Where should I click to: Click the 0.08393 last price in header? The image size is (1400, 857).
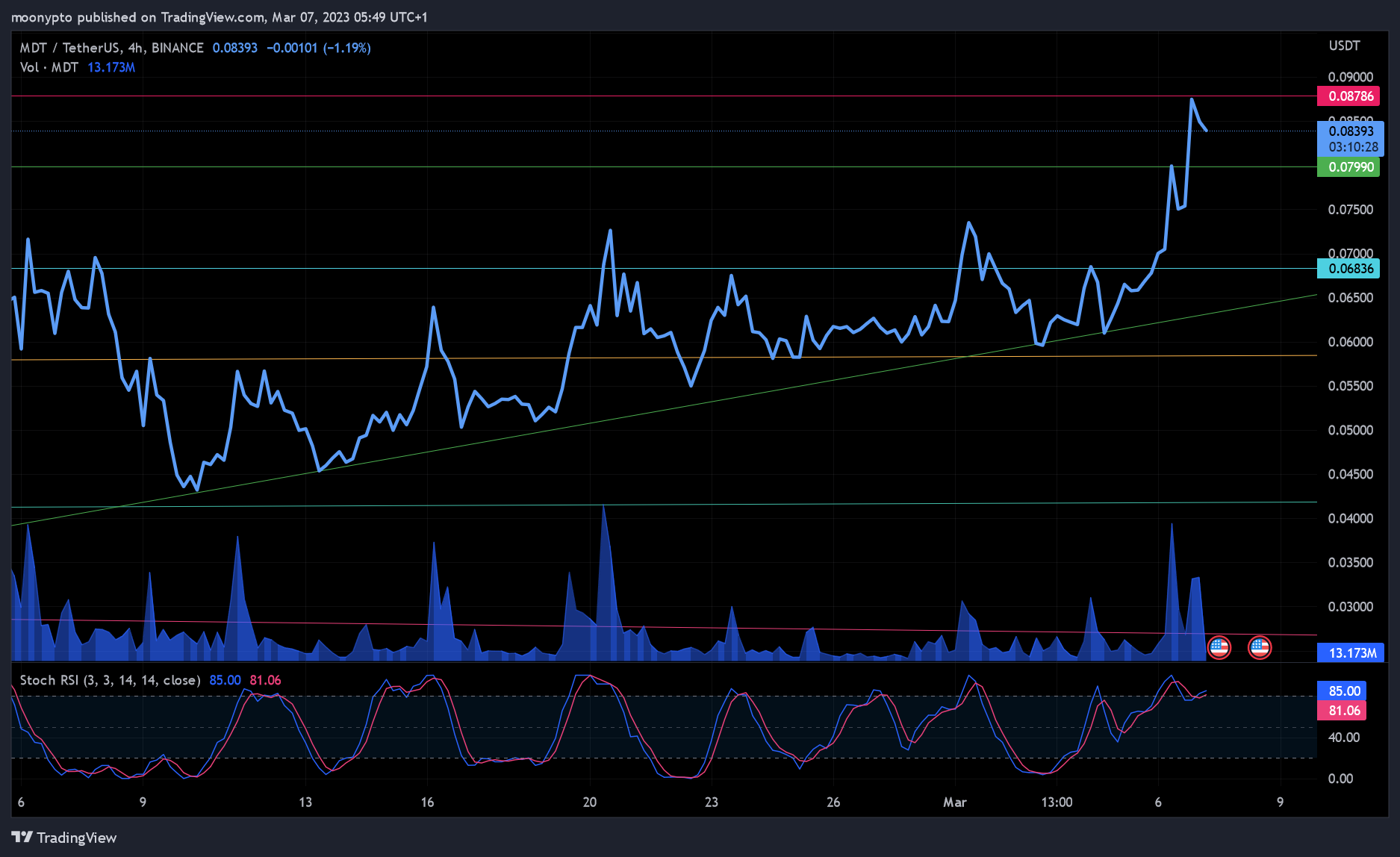tap(235, 48)
